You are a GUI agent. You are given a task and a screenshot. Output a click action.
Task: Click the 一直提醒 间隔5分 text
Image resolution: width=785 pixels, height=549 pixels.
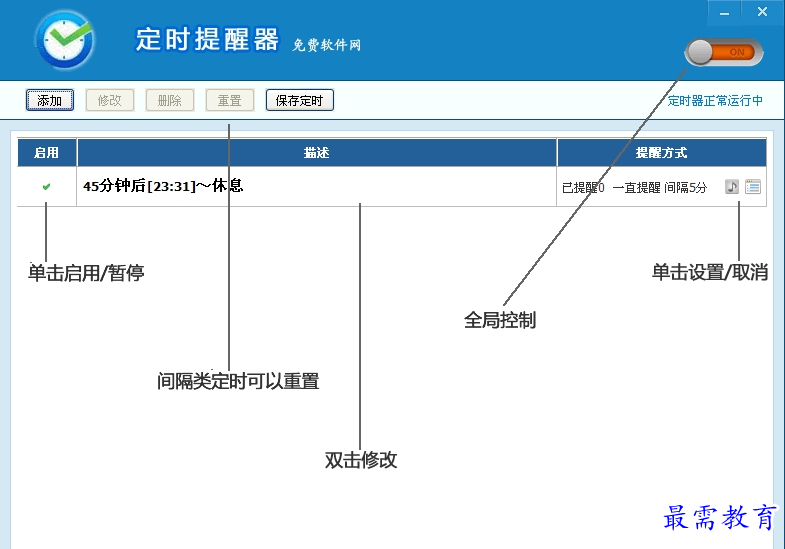[x=660, y=187]
